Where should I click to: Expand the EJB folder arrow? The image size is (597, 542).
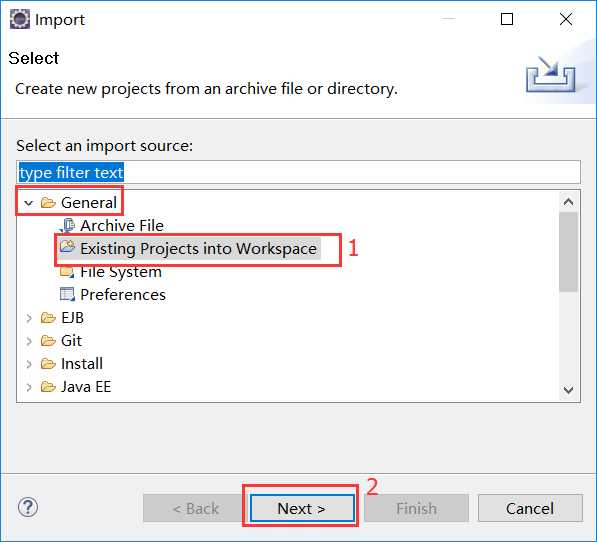pos(29,318)
